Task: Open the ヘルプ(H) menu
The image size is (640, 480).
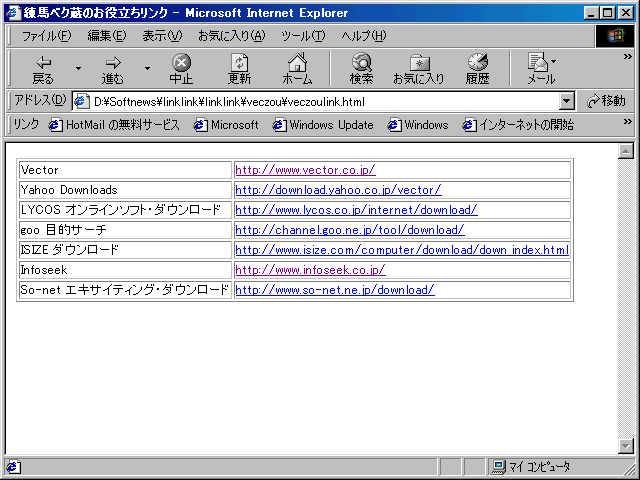Action: (x=364, y=36)
